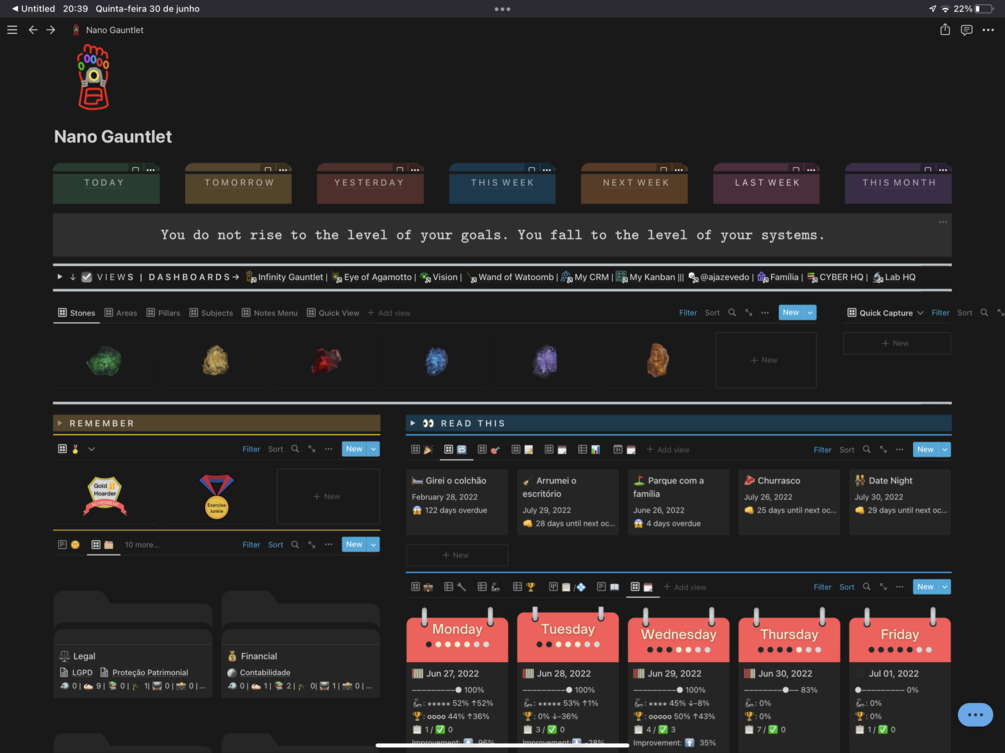Open the page more options ellipsis
1005x753 pixels.
(x=988, y=30)
